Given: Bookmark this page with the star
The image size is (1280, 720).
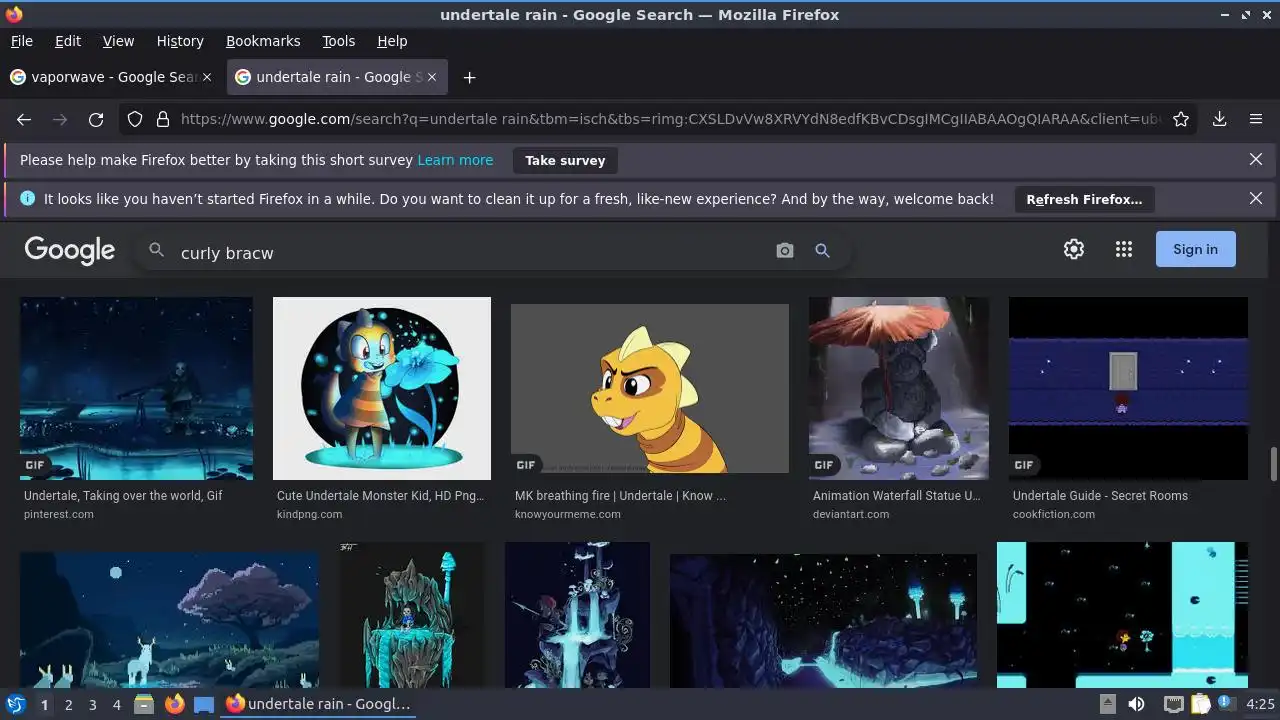Looking at the screenshot, I should 1181,119.
